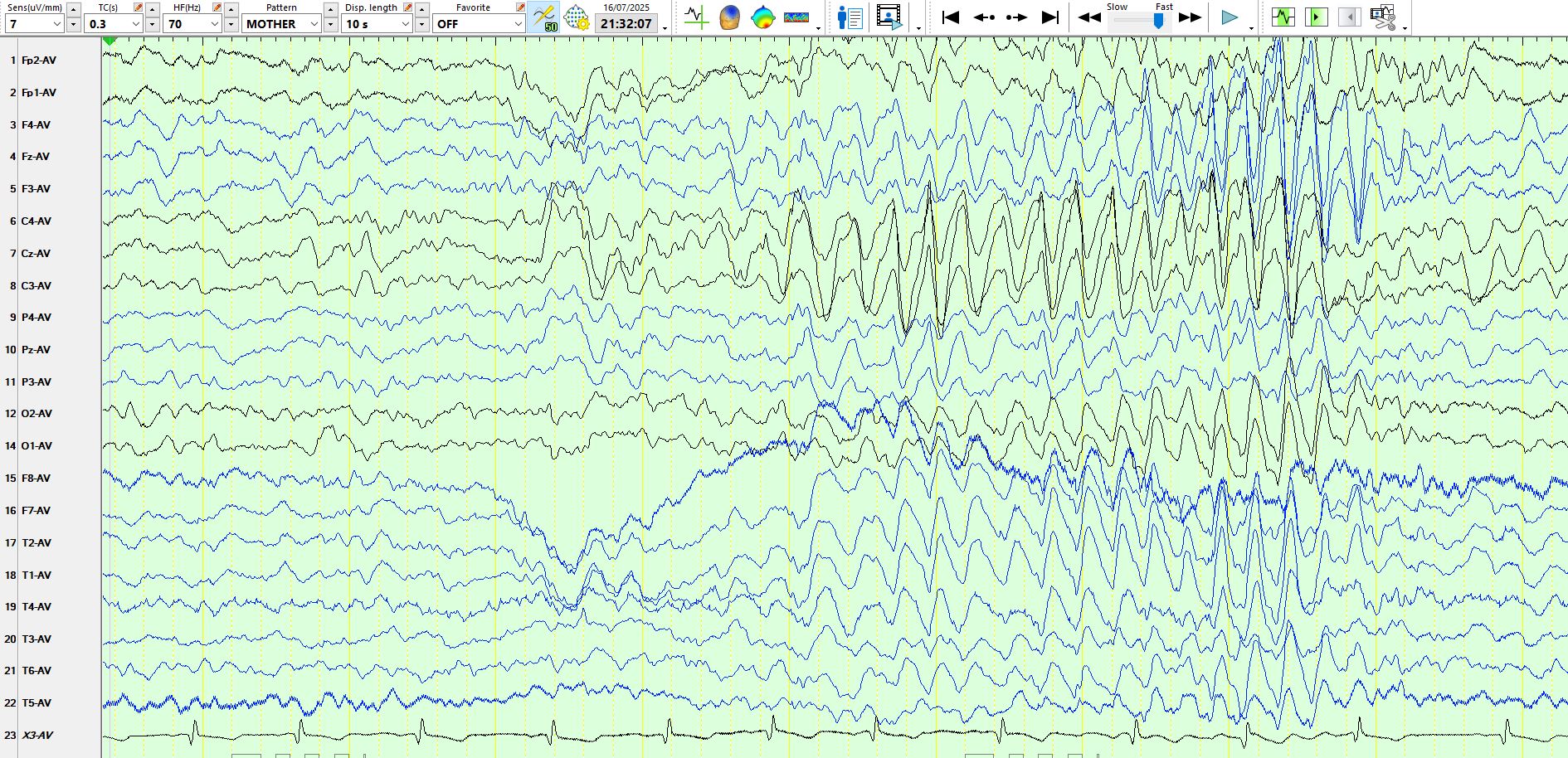Open the patient information panel

(850, 17)
